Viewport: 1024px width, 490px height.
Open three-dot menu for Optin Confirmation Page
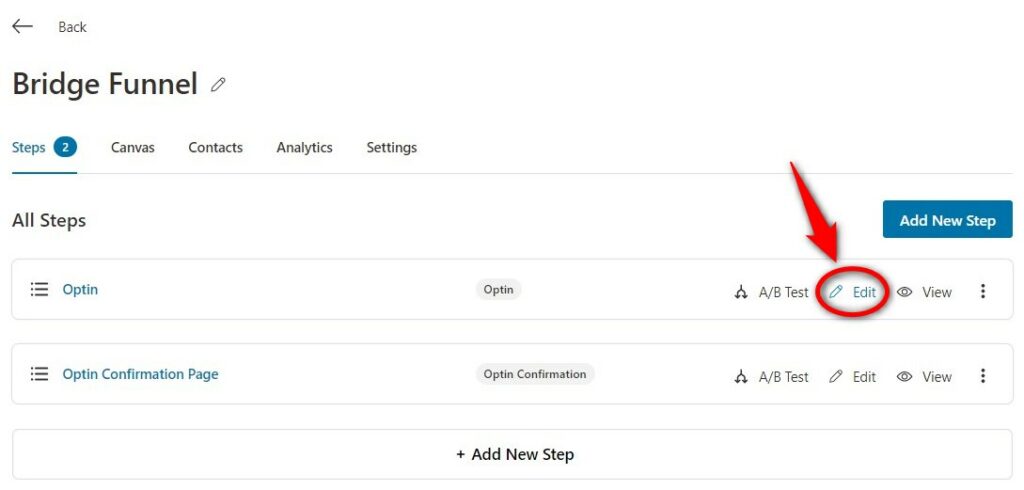983,376
